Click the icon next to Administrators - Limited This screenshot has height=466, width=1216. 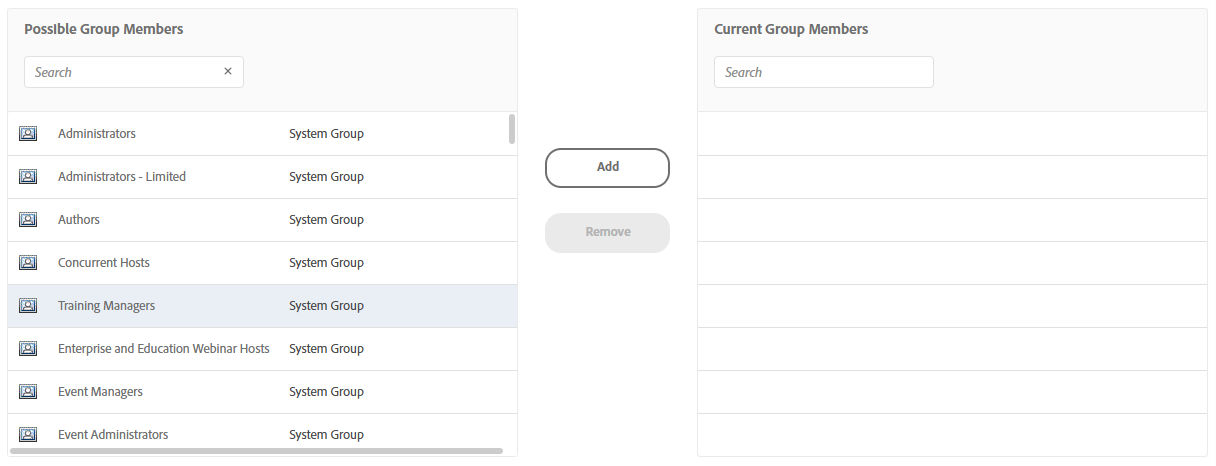[x=28, y=177]
